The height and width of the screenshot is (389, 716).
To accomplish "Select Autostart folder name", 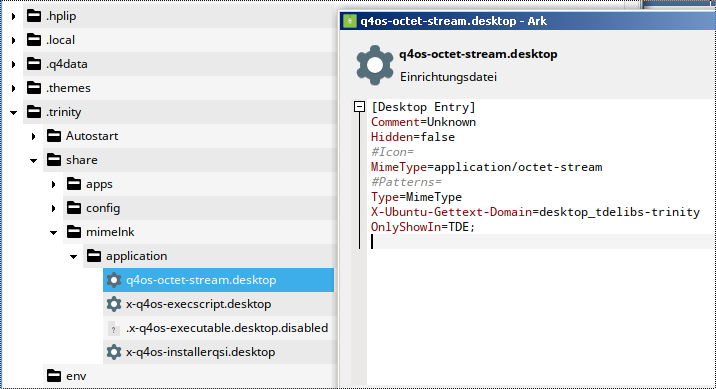I will [92, 136].
